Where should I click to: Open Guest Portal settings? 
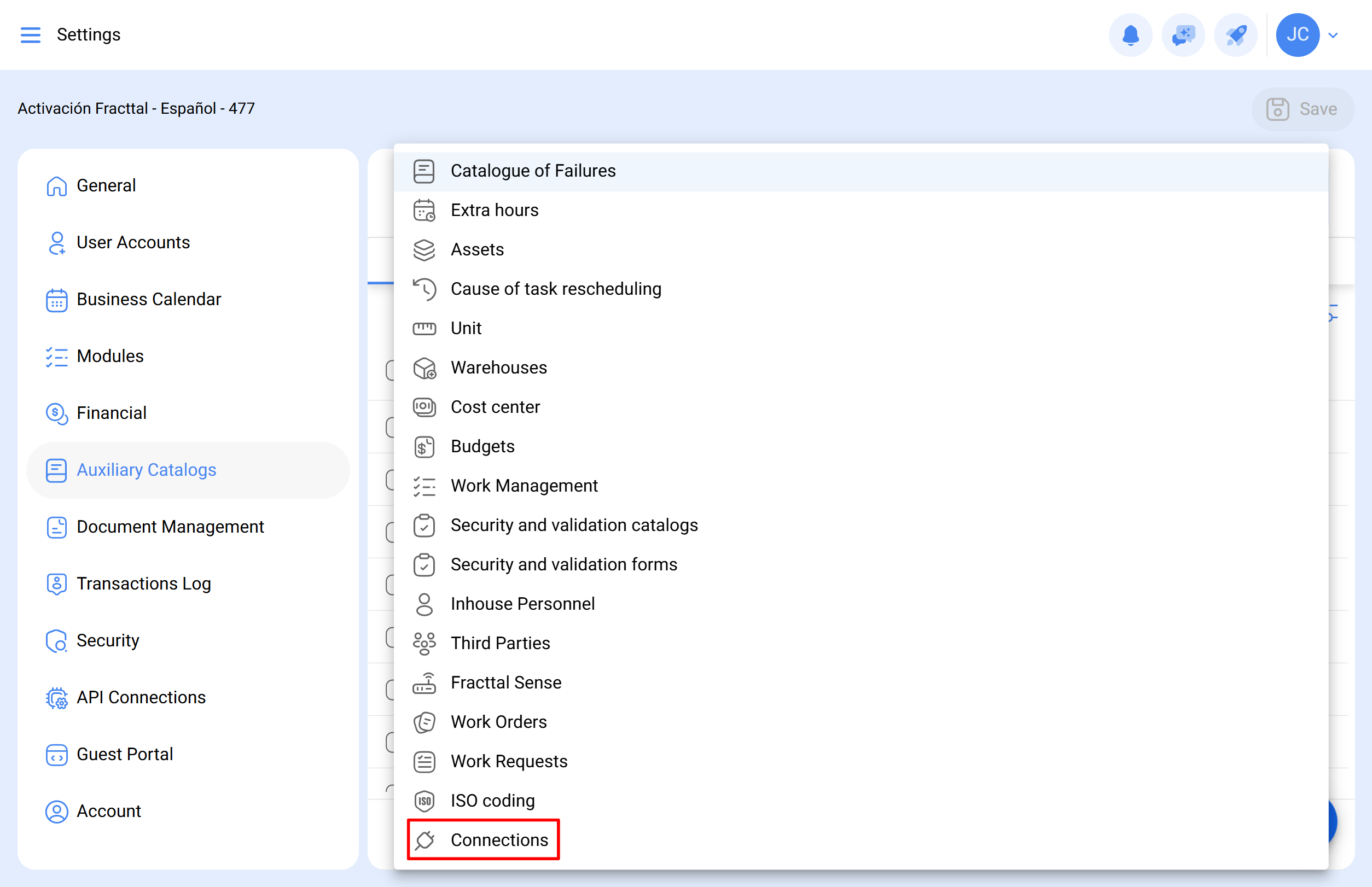click(x=125, y=755)
